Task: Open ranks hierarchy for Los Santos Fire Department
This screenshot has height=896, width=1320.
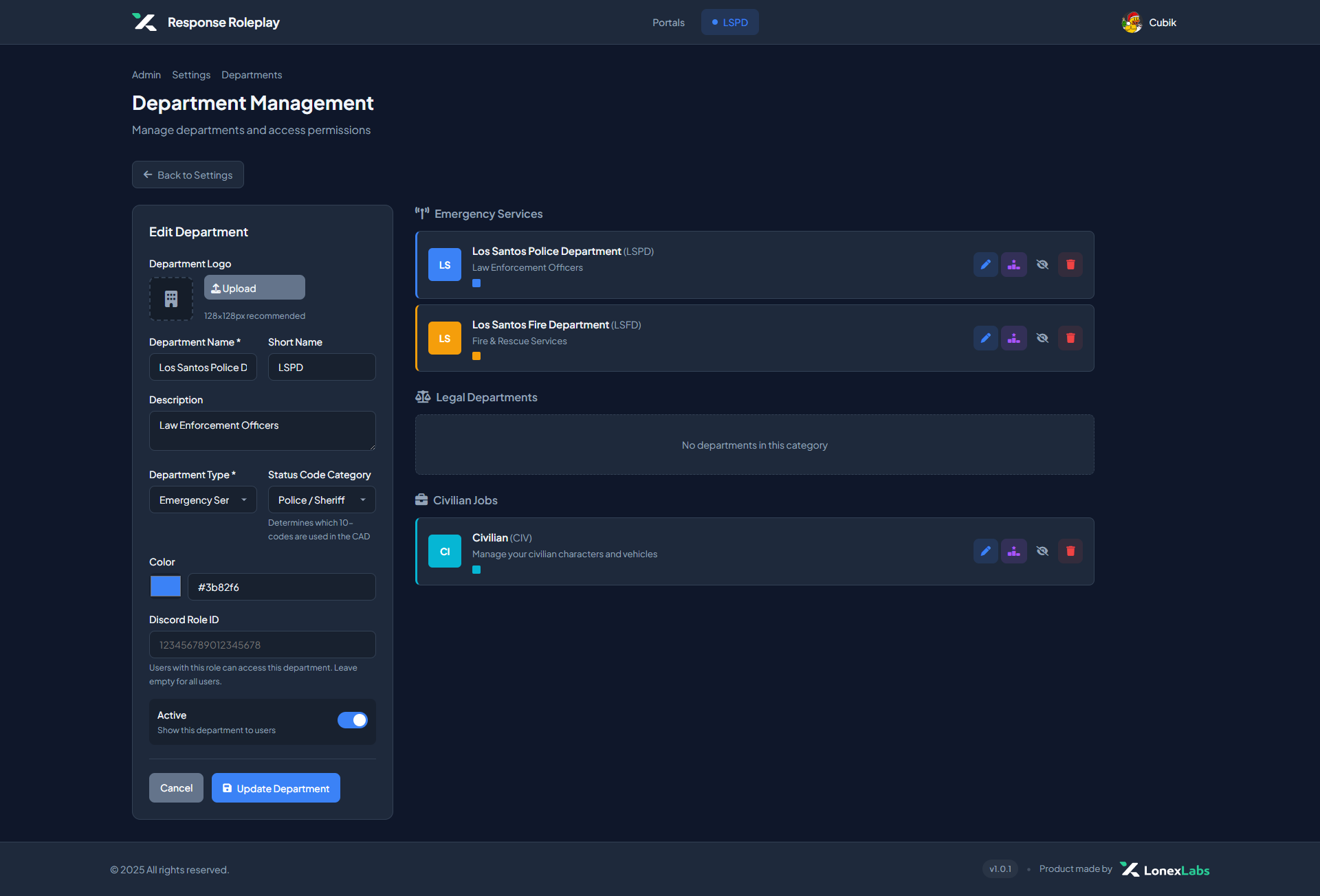Action: pyautogui.click(x=1013, y=338)
